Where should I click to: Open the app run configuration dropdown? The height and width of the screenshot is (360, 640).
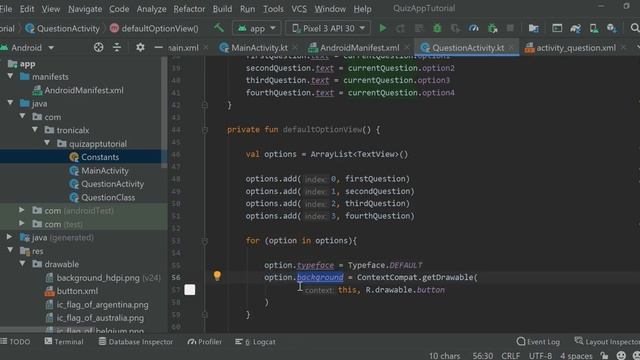tap(256, 28)
